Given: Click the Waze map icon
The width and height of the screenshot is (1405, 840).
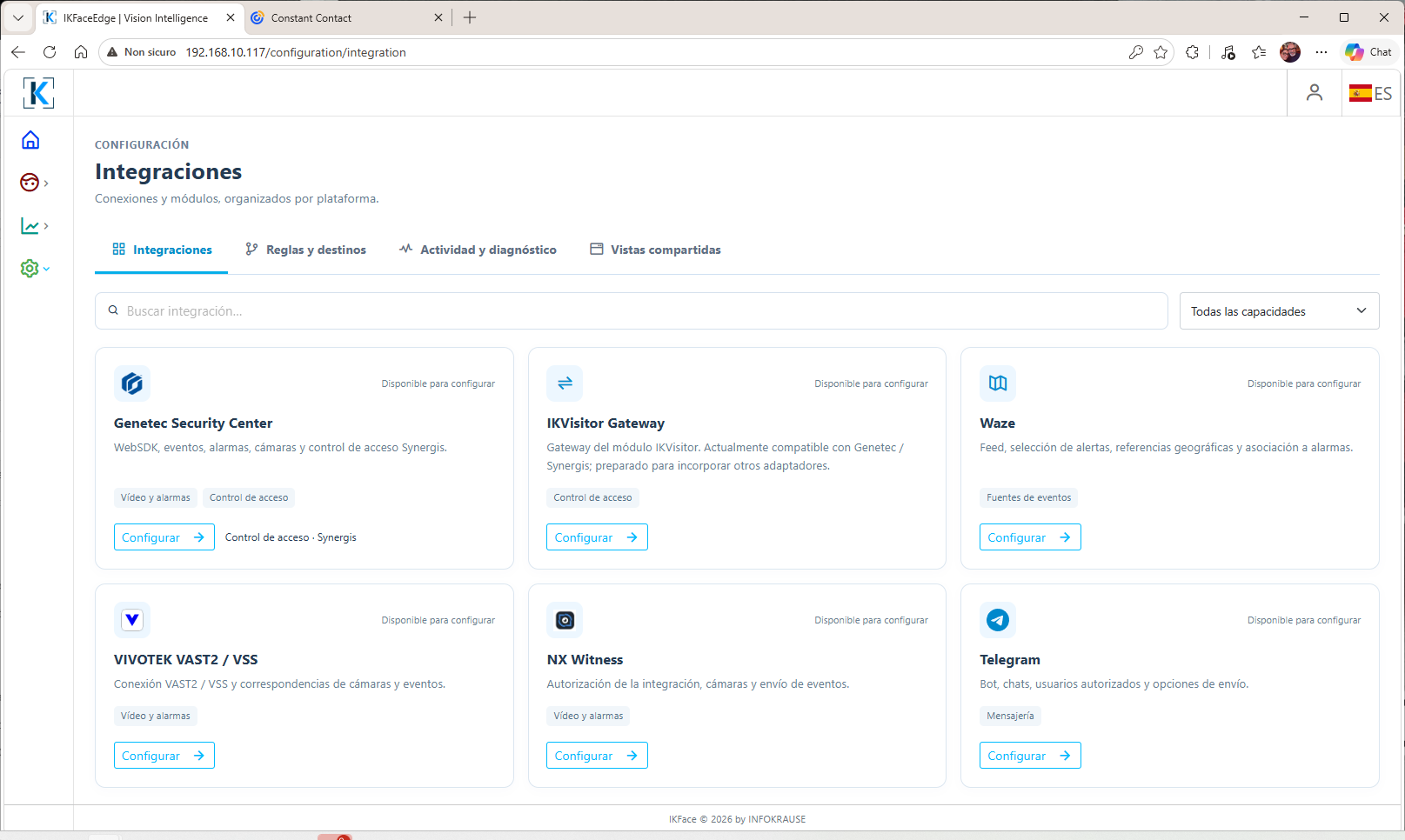Looking at the screenshot, I should 998,383.
